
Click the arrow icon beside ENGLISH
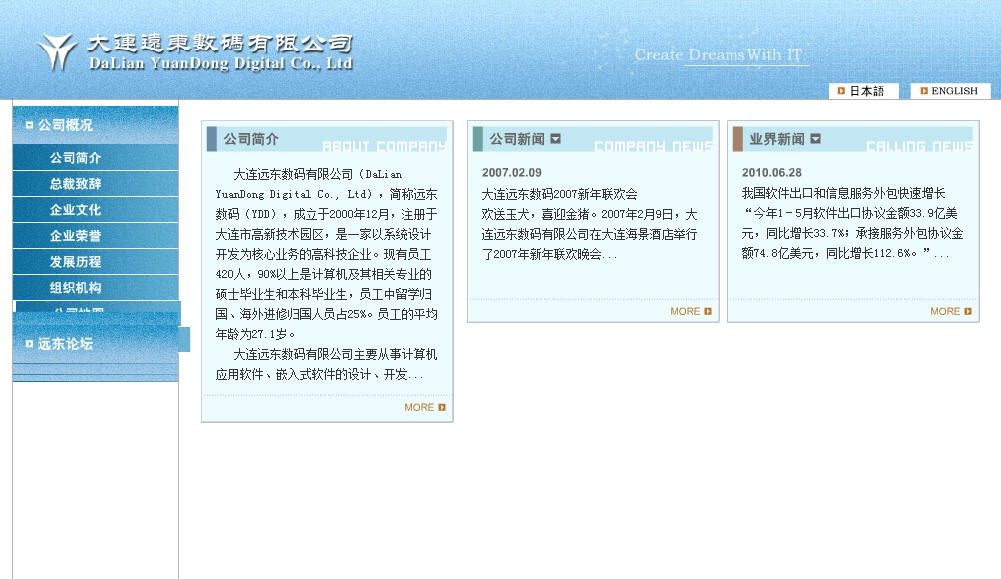[923, 91]
